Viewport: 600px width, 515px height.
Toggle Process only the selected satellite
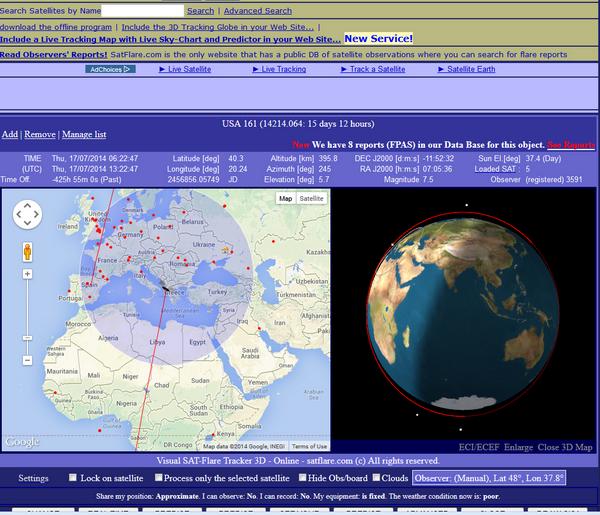coord(158,478)
